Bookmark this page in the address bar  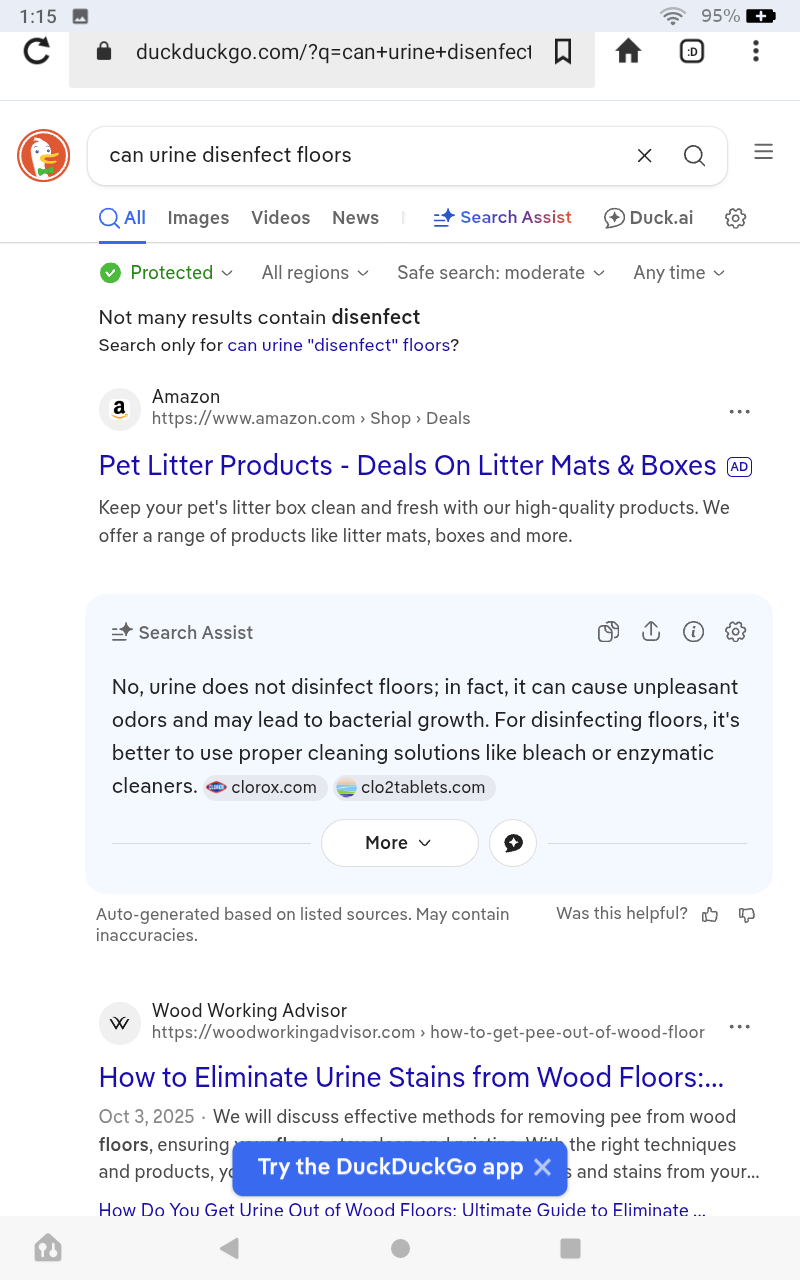coord(563,51)
